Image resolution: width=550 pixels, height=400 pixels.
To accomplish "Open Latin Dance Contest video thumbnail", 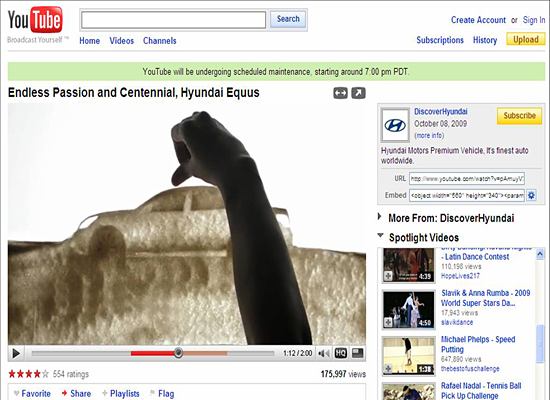I will 409,265.
